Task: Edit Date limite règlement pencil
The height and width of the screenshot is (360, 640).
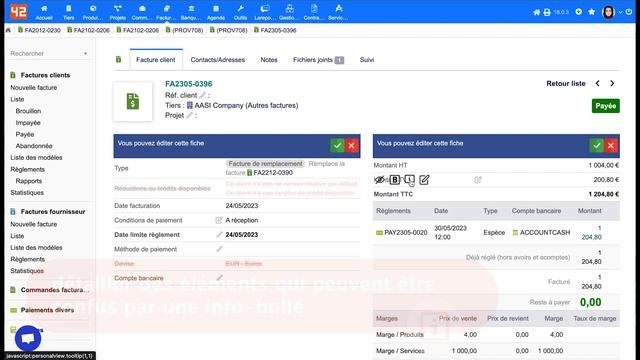Action: click(219, 234)
